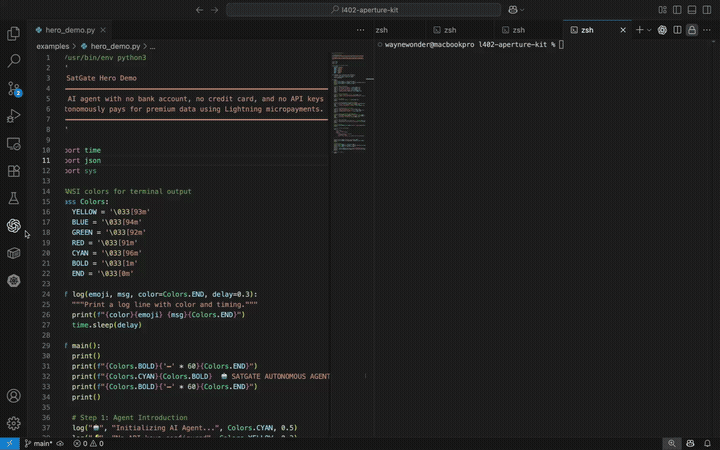This screenshot has width=720, height=450.
Task: Expand the examples breadcrumb folder
Action: pyautogui.click(x=53, y=46)
